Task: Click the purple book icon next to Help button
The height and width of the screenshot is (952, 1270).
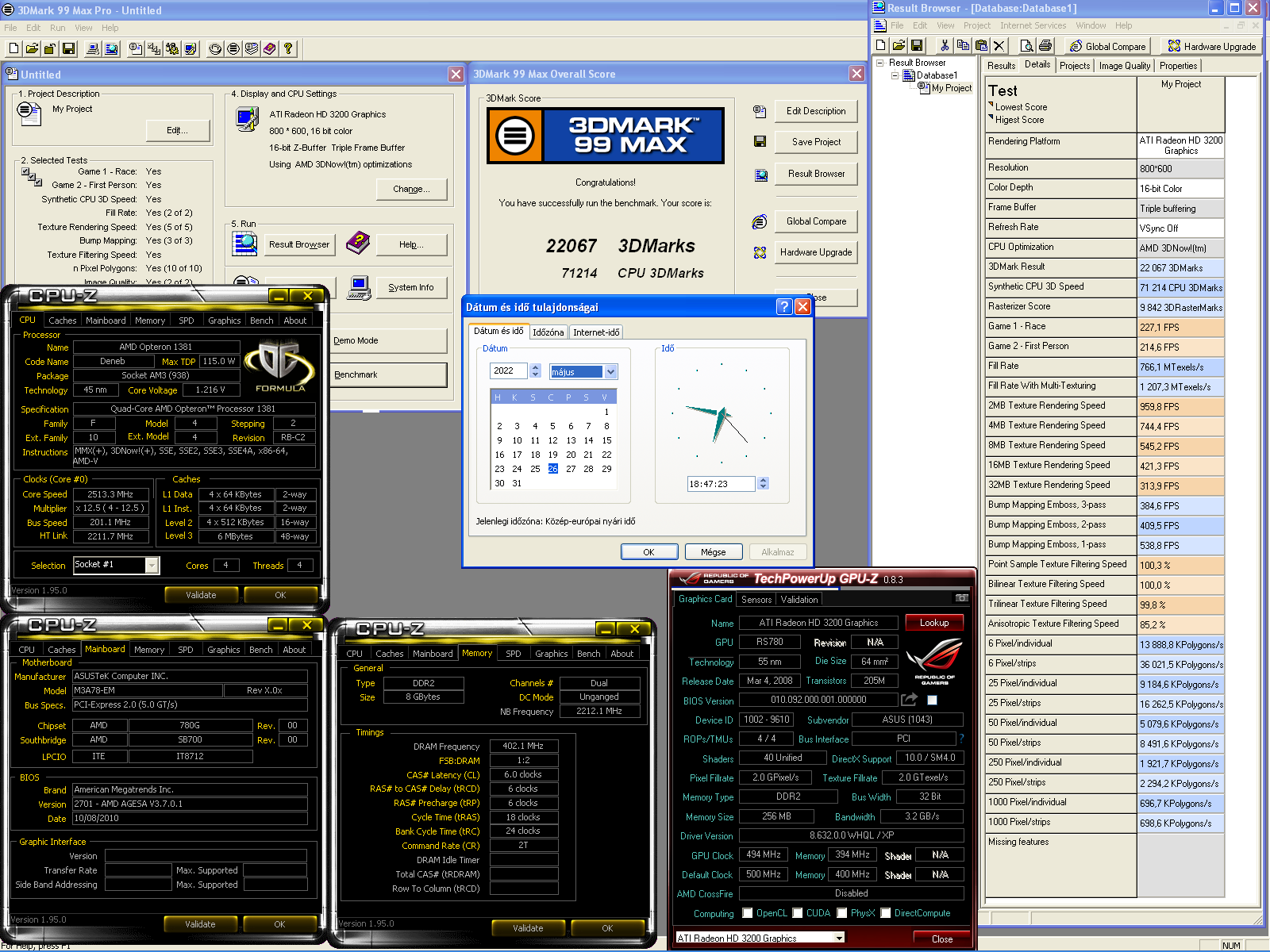Action: (358, 243)
